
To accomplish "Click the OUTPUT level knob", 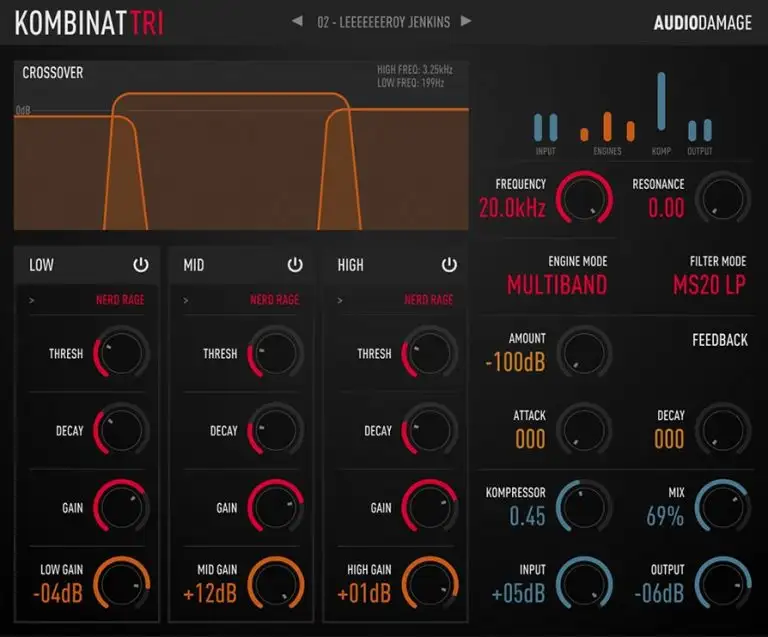I will coord(723,583).
